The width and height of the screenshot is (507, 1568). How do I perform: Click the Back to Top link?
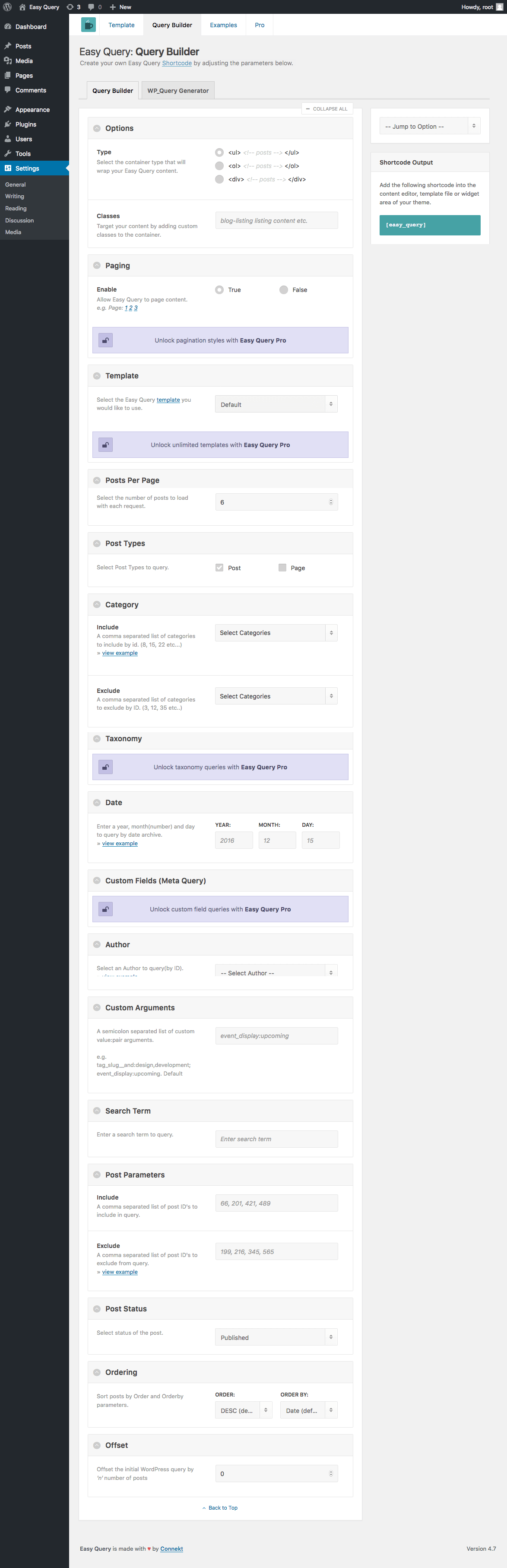[220, 1508]
